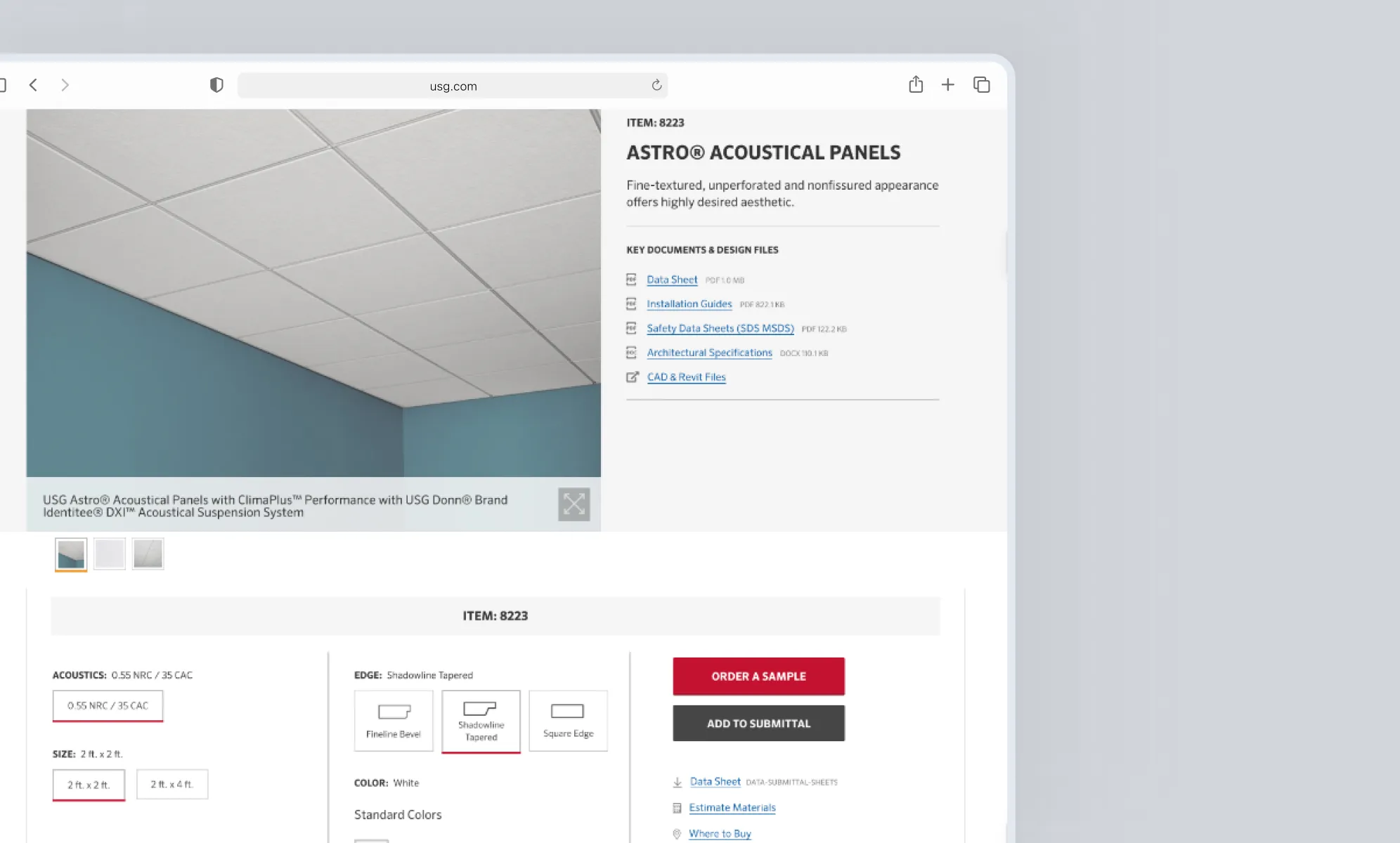Click the PDF icon beside Data Sheet

pos(631,280)
